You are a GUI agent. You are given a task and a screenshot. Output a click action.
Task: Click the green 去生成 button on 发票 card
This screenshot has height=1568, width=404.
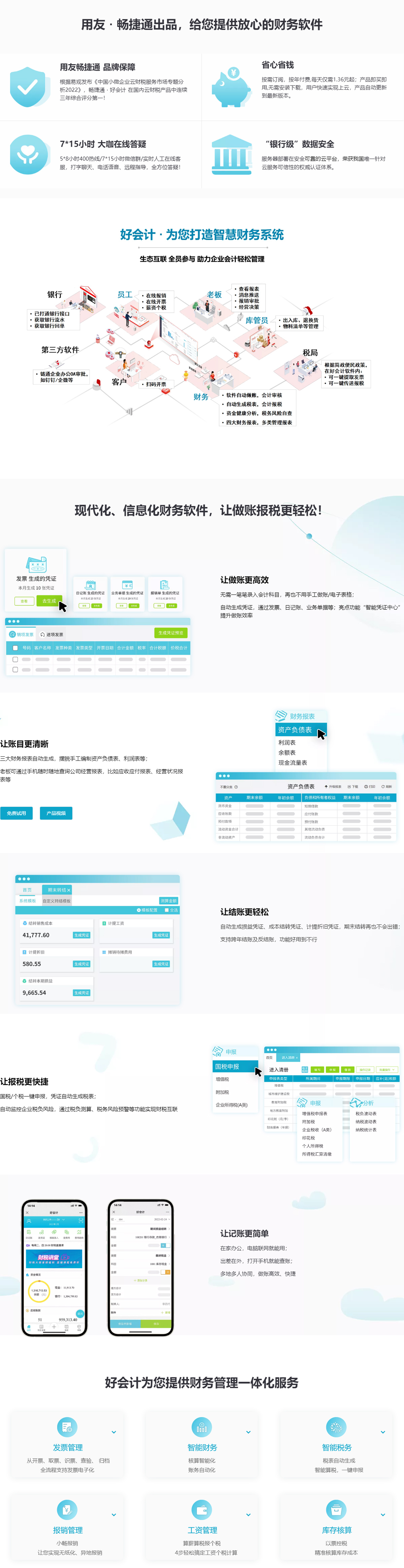[x=49, y=601]
